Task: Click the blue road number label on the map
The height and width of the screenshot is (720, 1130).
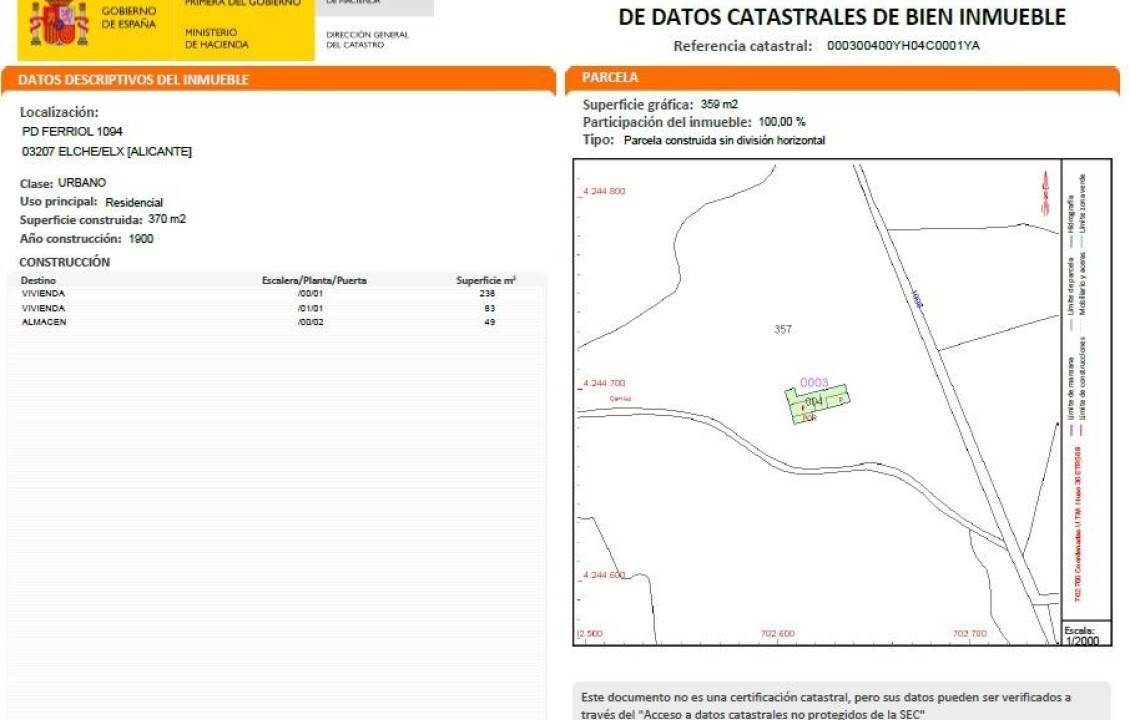Action: [x=917, y=299]
